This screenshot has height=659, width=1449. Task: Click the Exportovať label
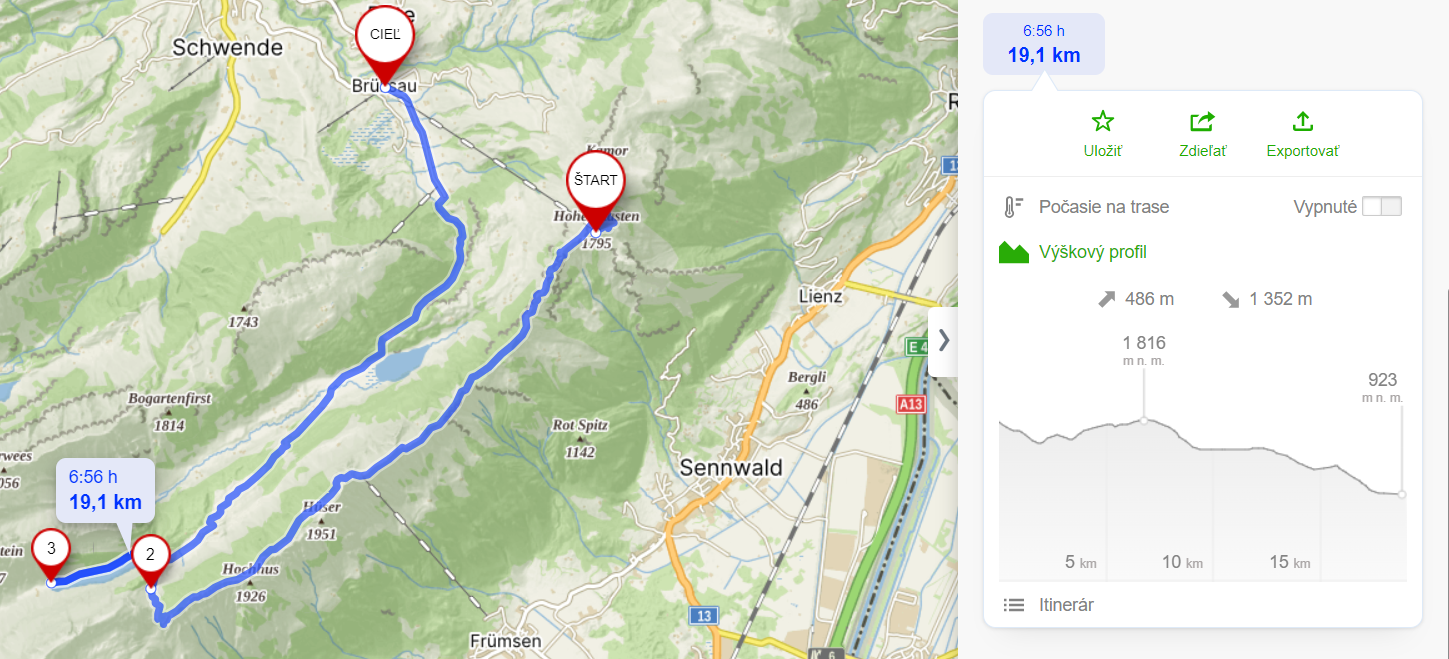pos(1302,151)
